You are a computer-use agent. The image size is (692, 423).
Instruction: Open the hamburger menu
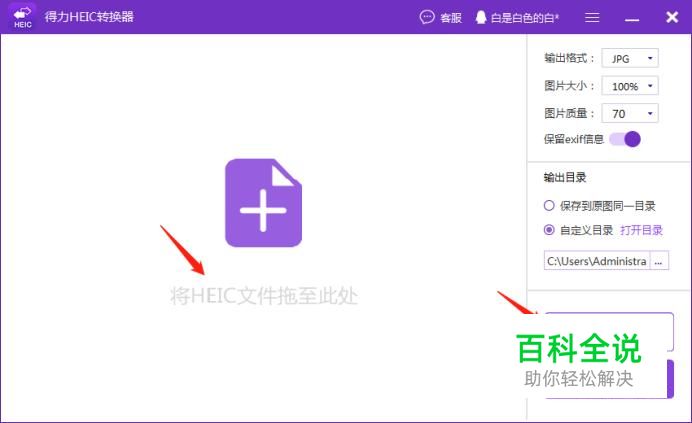(x=592, y=17)
